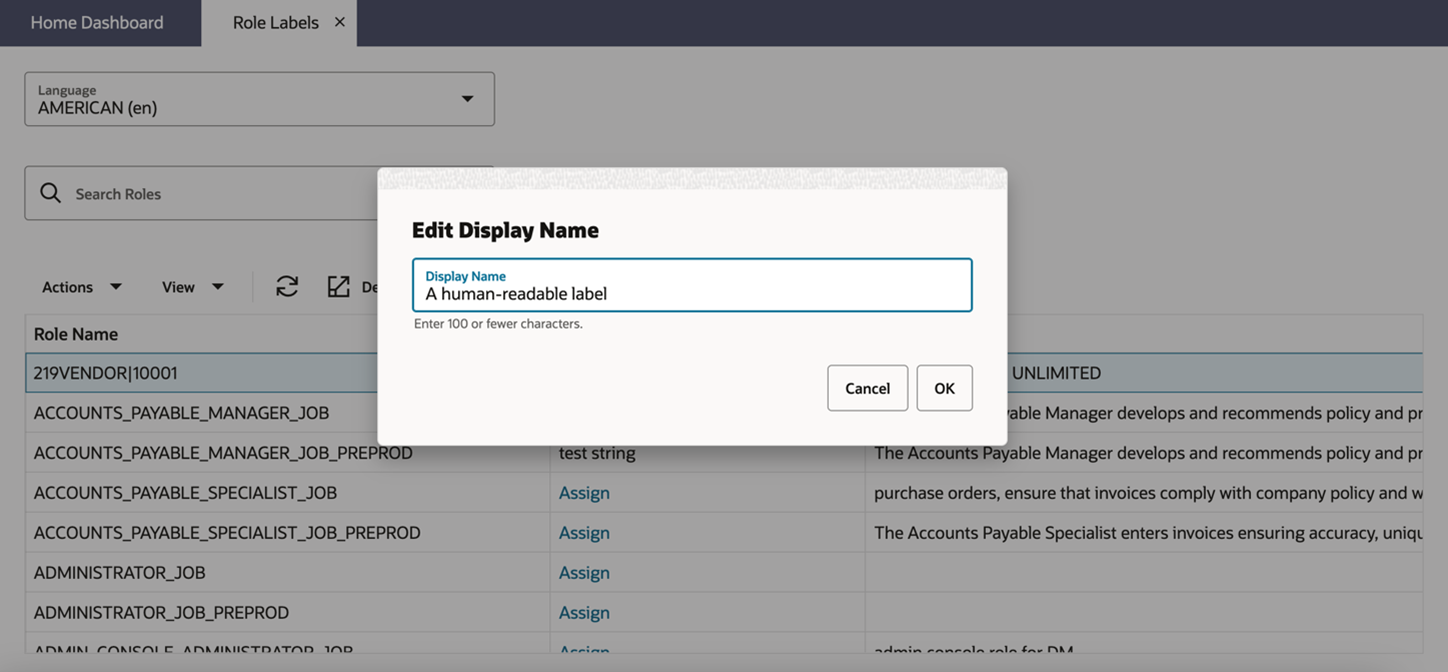1448x672 pixels.
Task: Click the close X on Role Labels tab
Action: coord(336,22)
